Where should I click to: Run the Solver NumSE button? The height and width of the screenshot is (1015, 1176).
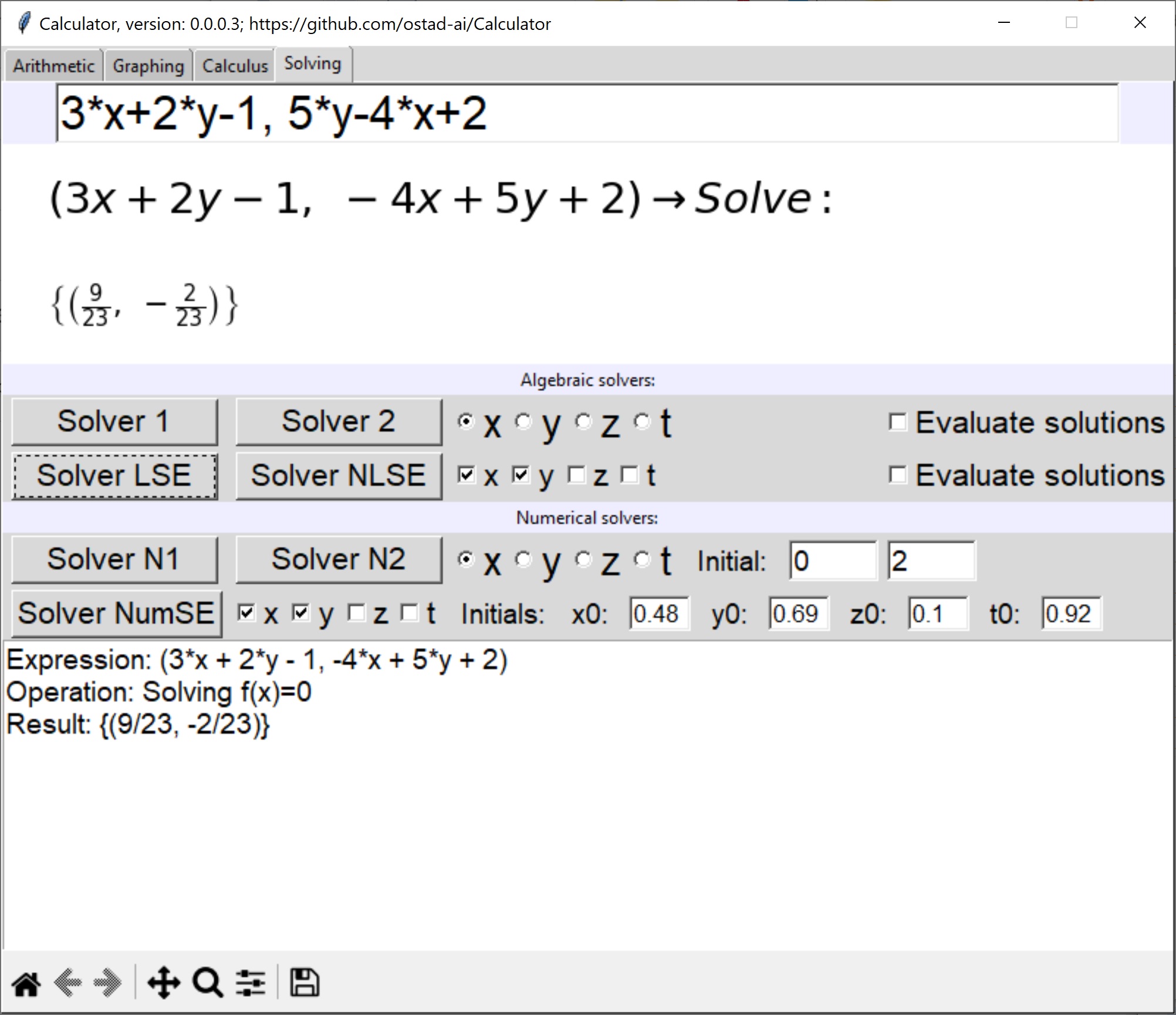116,614
